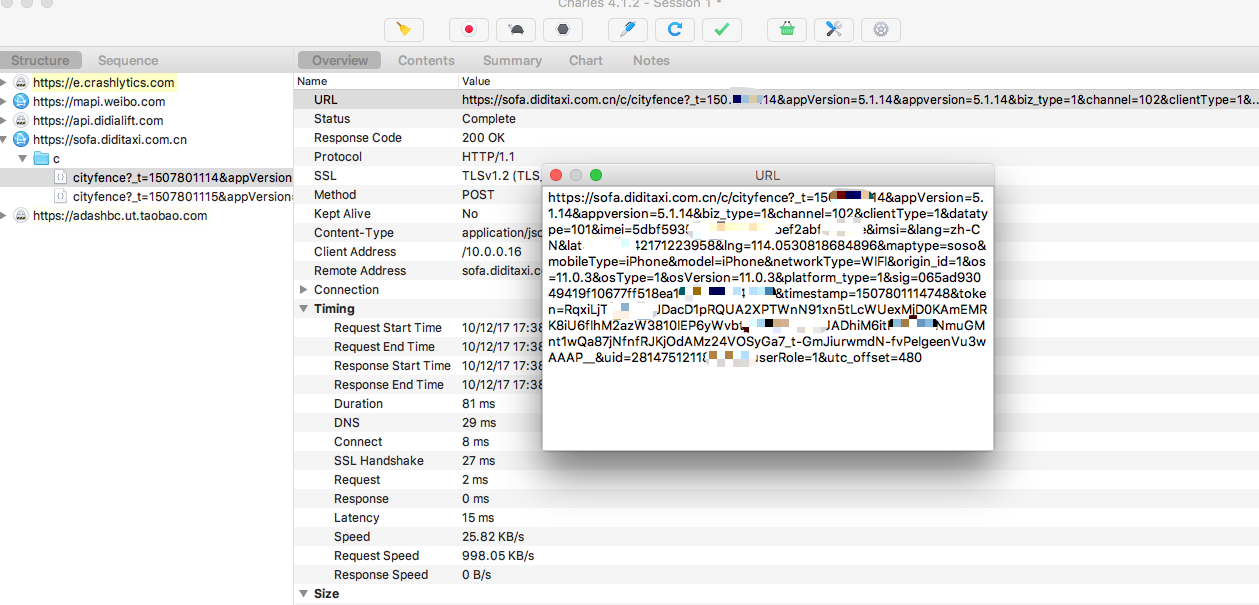Click the green checkmark Validate icon
The width and height of the screenshot is (1259, 605).
721,30
